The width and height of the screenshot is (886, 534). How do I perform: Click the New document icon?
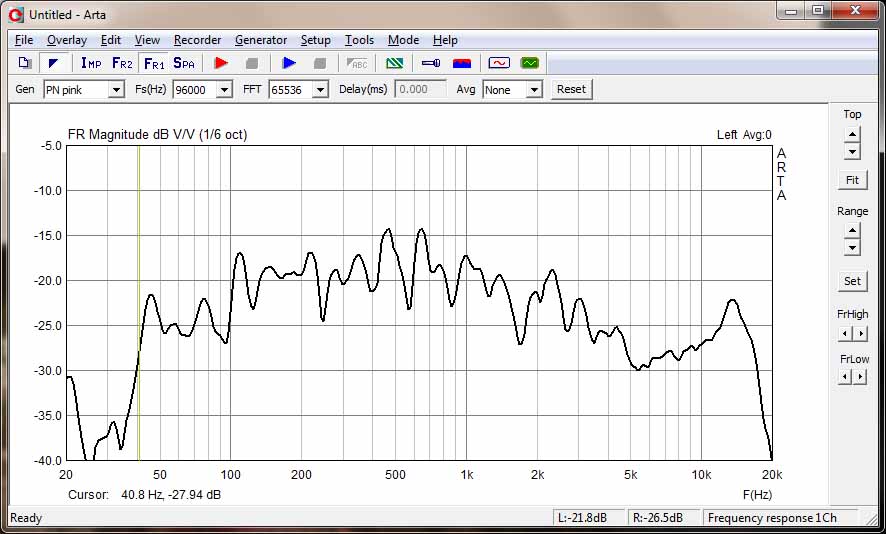24,63
